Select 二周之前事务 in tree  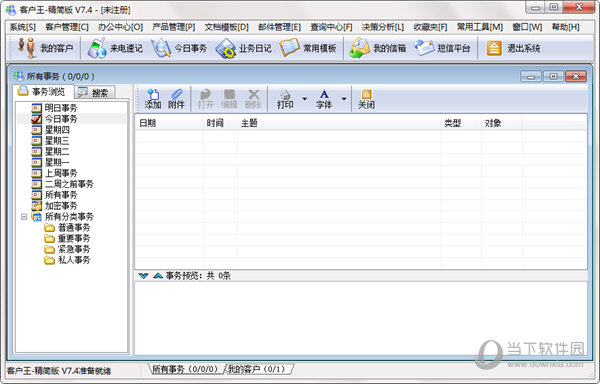click(69, 184)
